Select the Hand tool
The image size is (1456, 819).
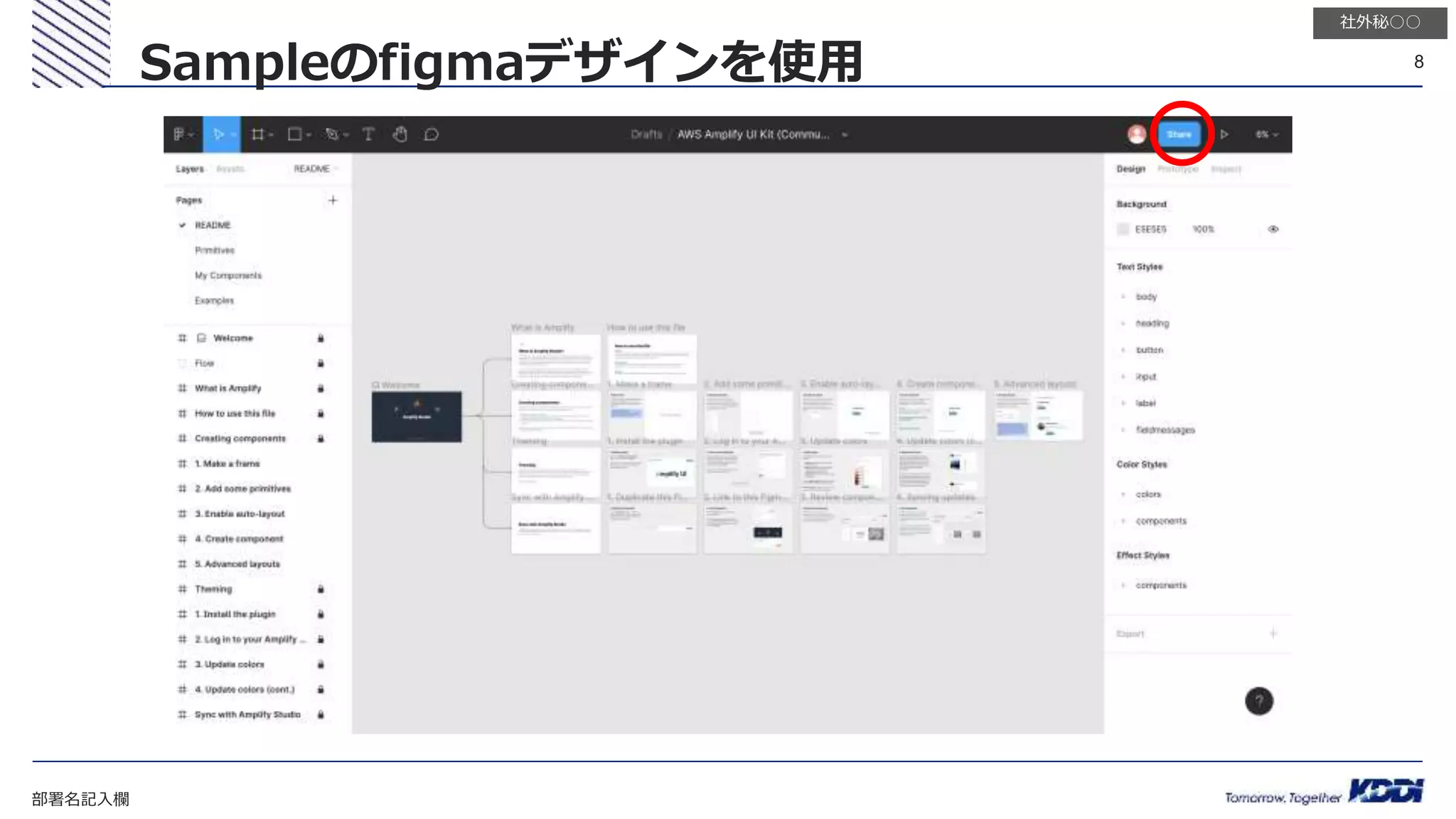(400, 134)
